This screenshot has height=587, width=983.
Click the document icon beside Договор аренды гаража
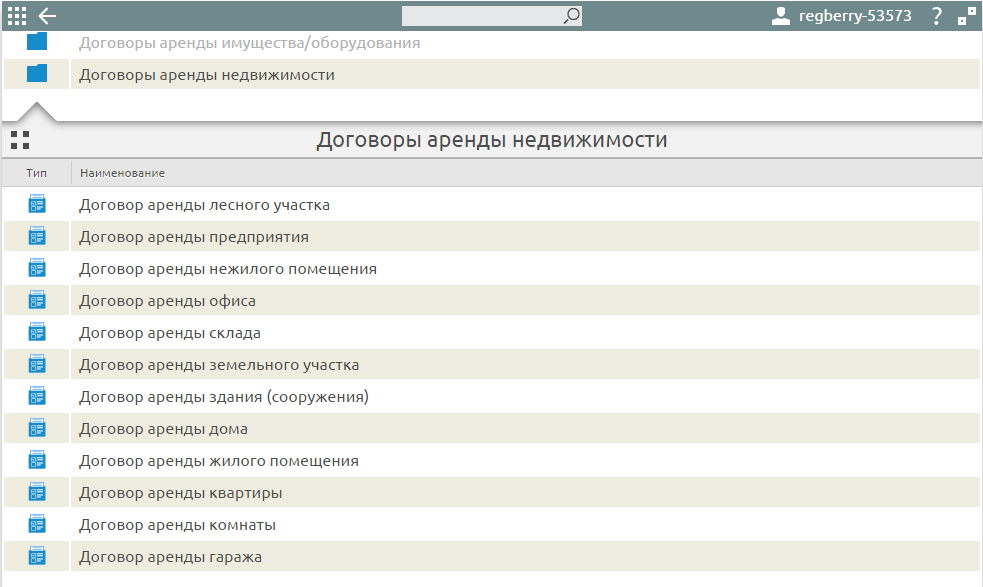36,556
